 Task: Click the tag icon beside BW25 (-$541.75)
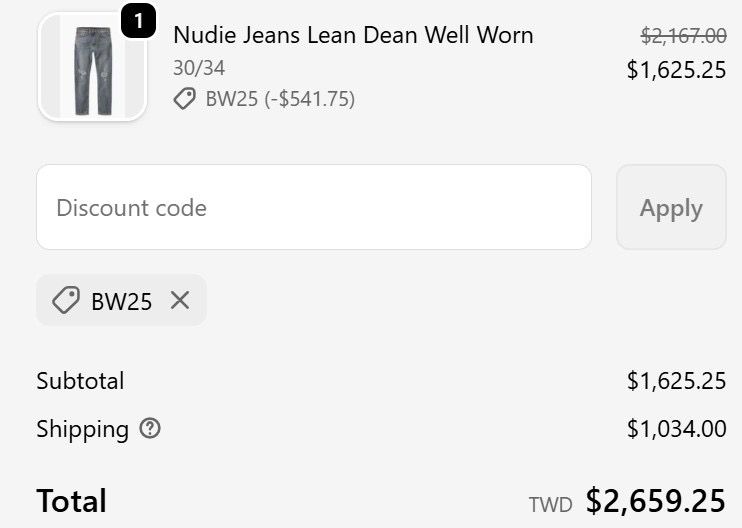(x=184, y=98)
